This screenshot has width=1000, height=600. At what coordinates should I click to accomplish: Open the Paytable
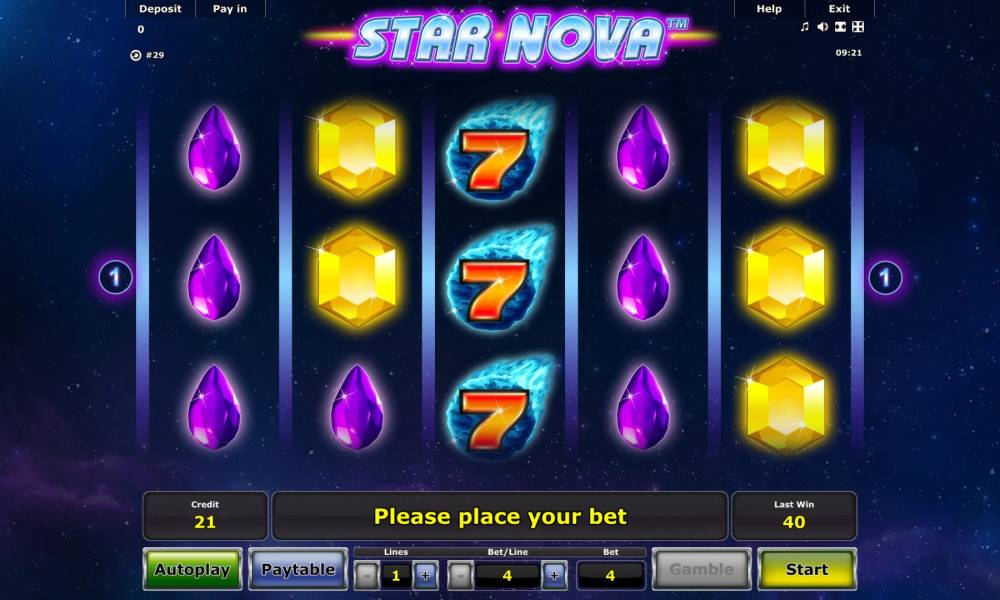(298, 569)
